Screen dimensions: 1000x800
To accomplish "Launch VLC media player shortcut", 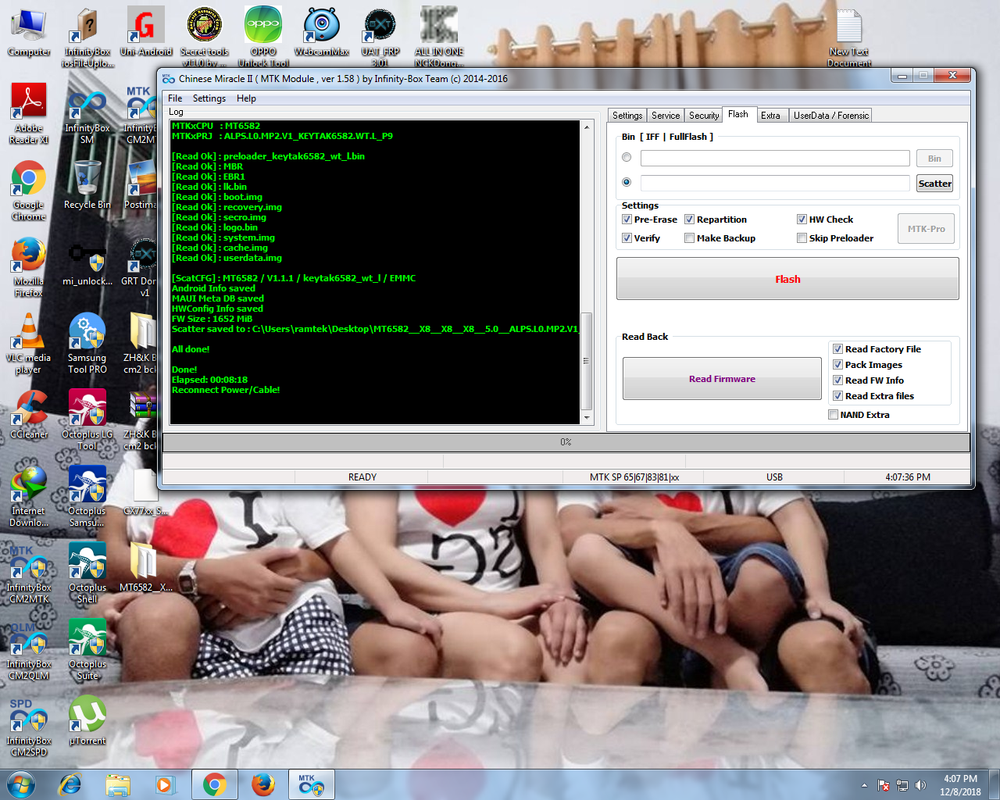I will click(29, 343).
